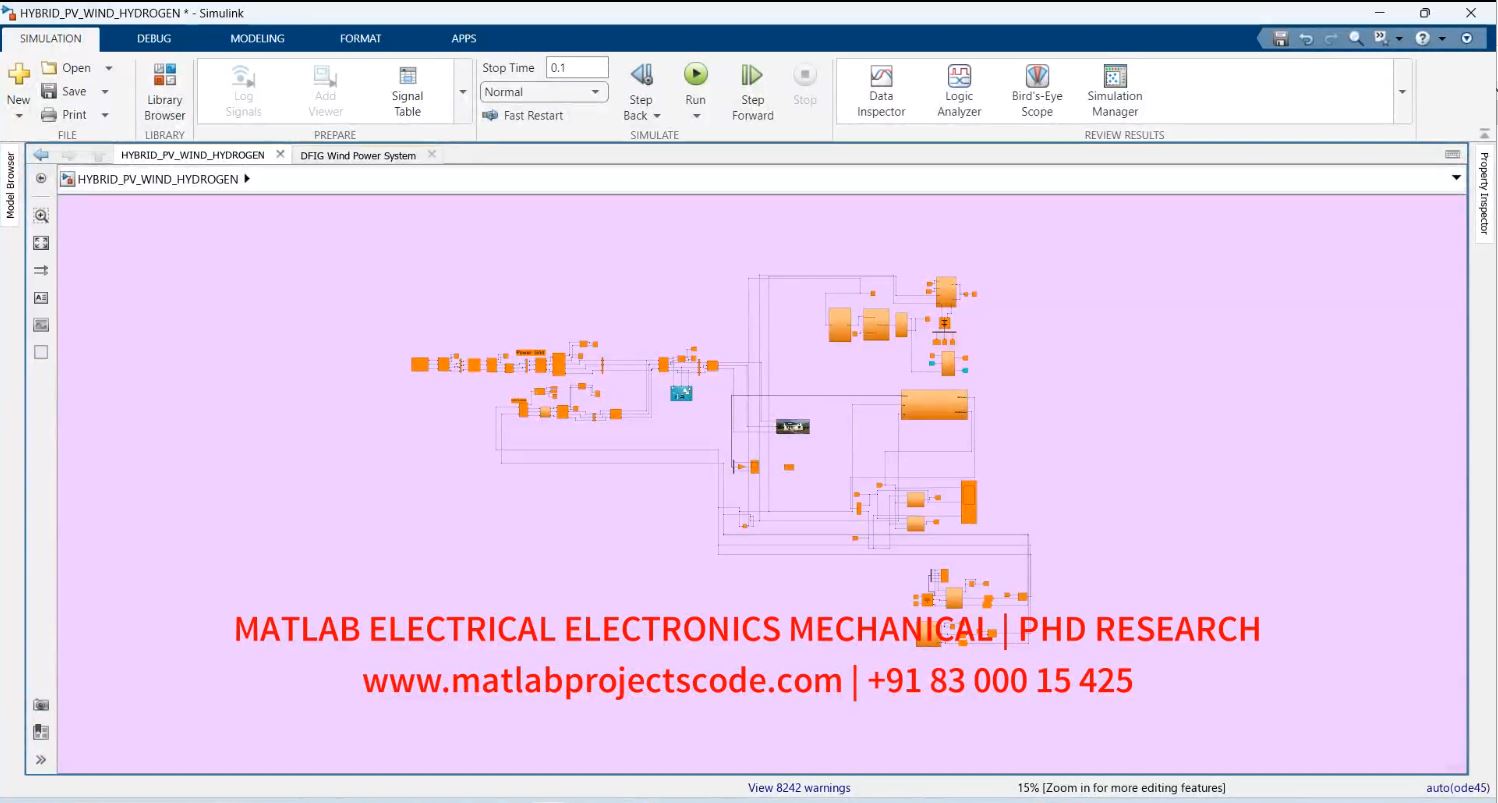Select the Zoom tool in the palette sidebar
This screenshot has width=1498, height=803.
coord(40,215)
